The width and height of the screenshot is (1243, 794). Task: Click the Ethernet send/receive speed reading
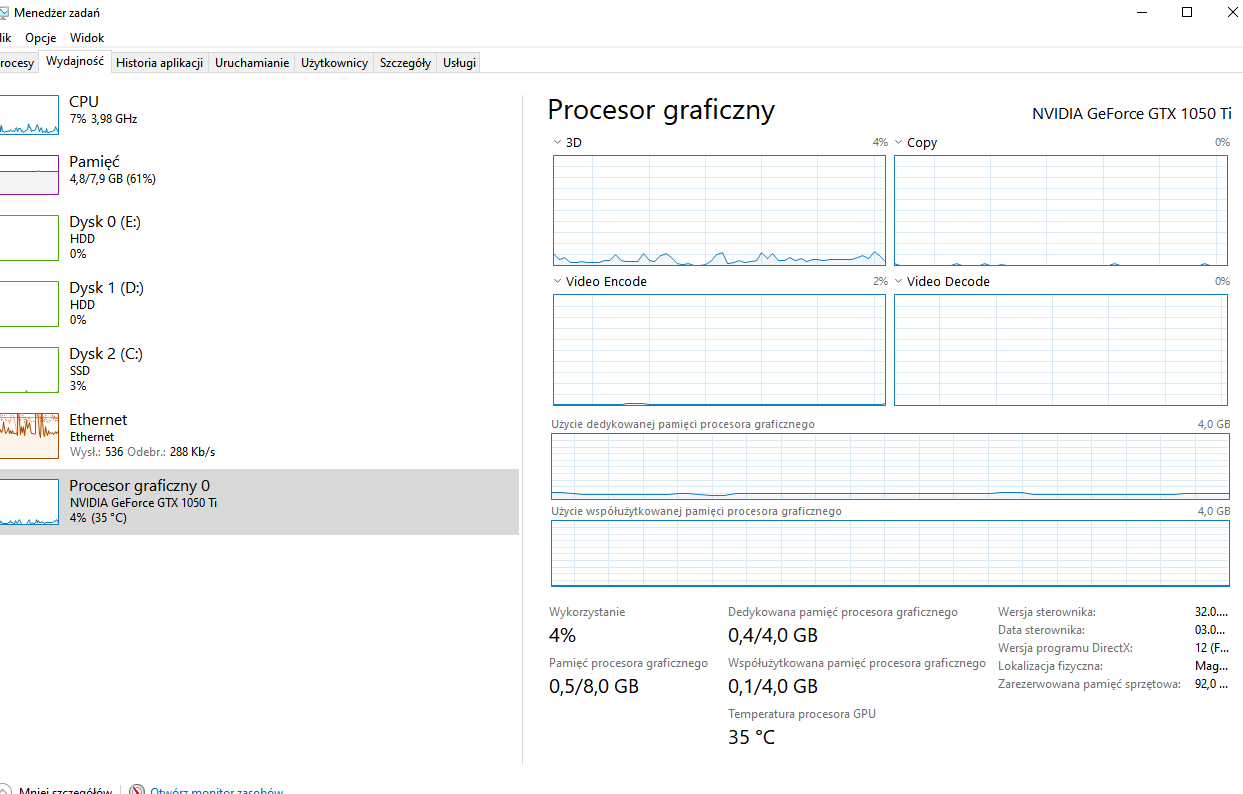pyautogui.click(x=142, y=452)
